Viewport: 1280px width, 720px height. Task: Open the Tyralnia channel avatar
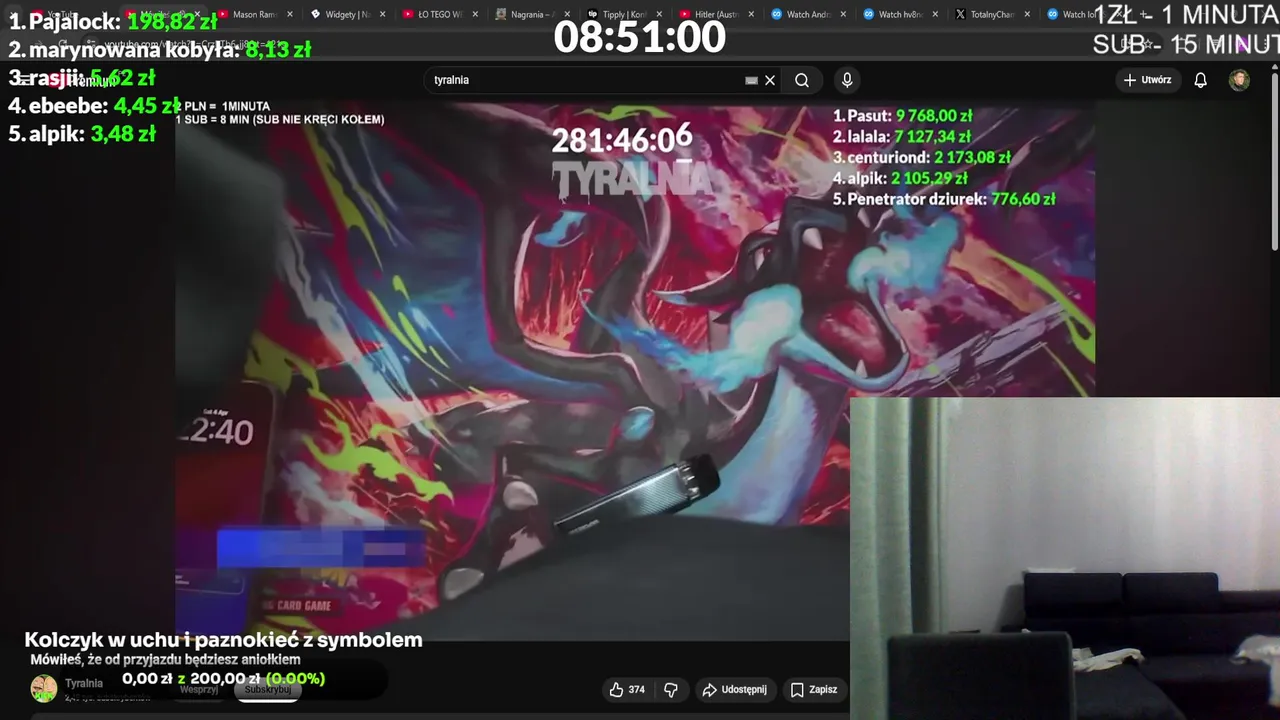43,688
